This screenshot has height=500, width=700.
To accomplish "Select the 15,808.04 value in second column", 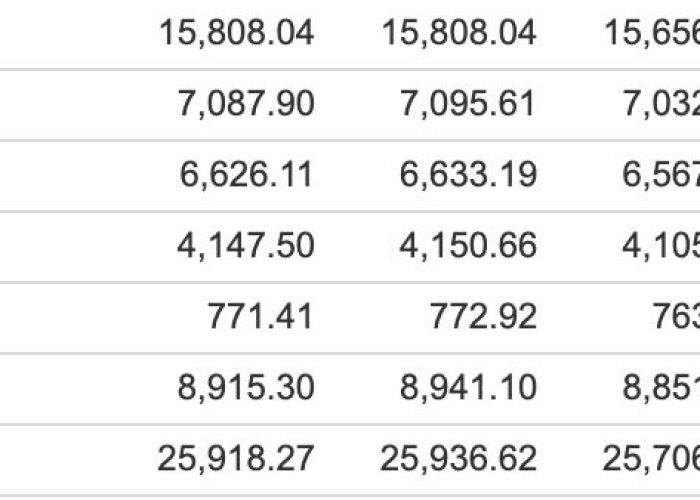I will tap(458, 33).
